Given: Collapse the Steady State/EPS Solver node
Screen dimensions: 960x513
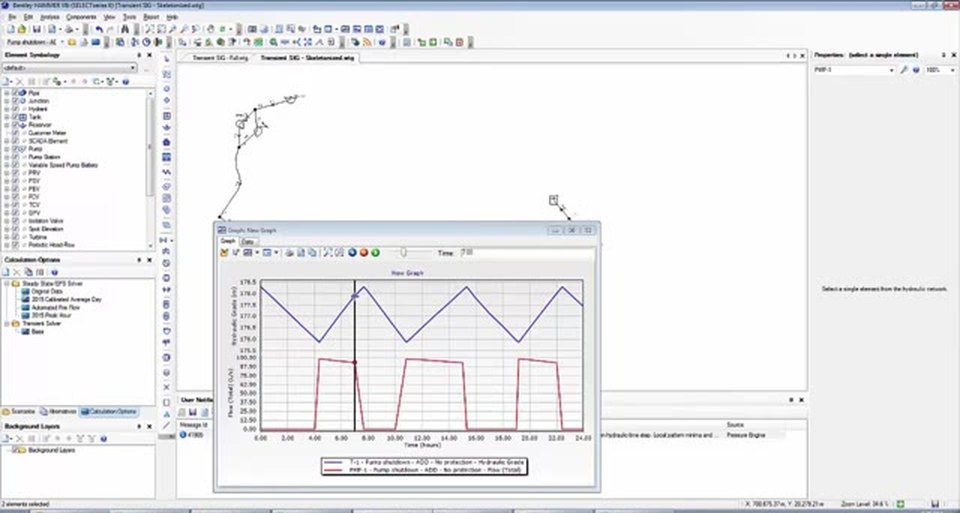Looking at the screenshot, I should click(7, 284).
